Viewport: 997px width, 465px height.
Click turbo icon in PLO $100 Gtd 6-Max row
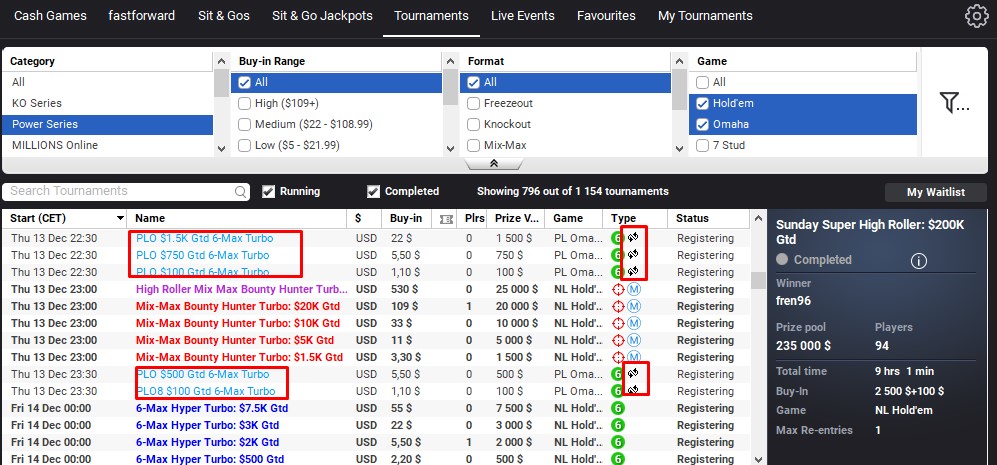633,271
